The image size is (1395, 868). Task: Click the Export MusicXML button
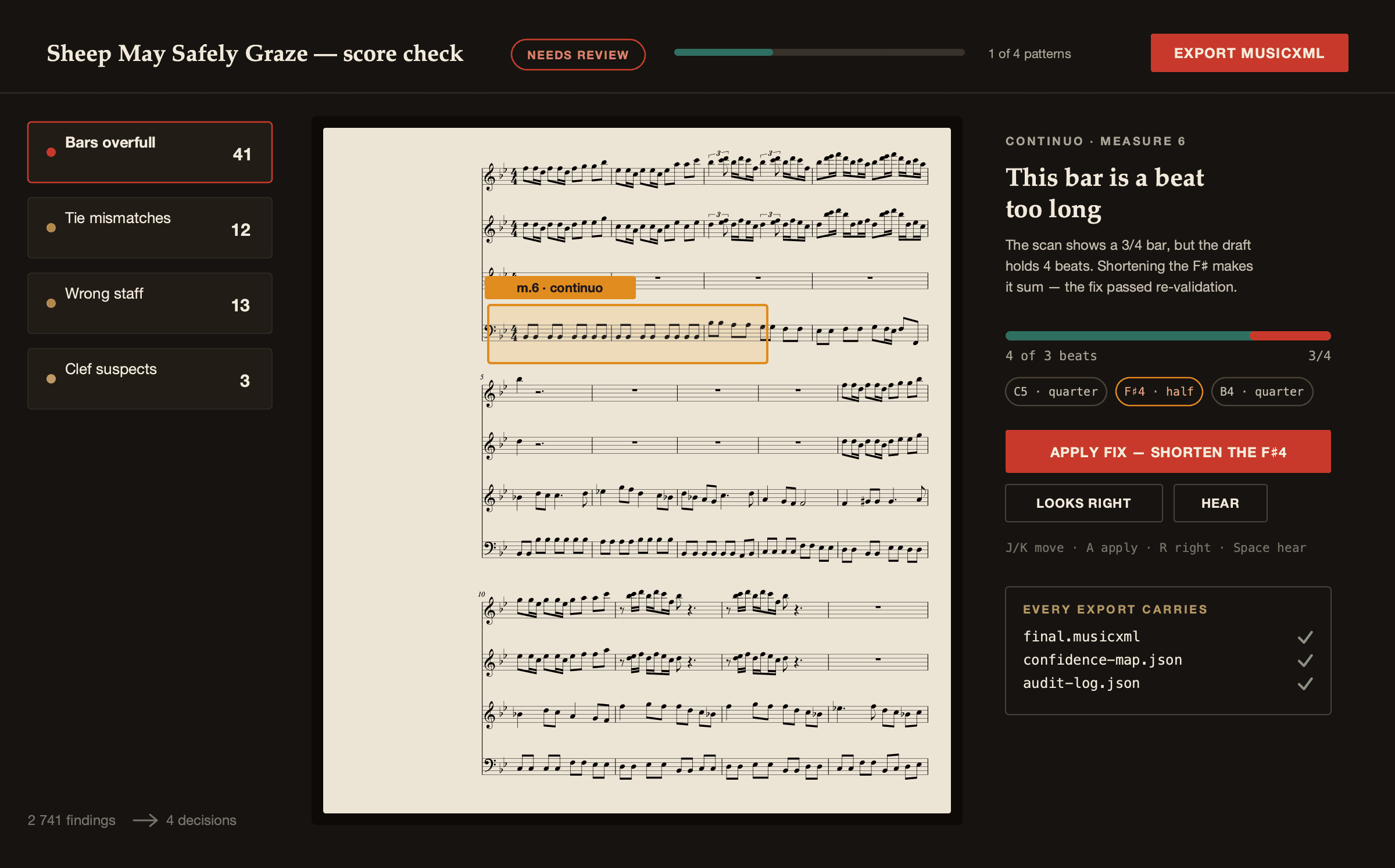[x=1249, y=53]
